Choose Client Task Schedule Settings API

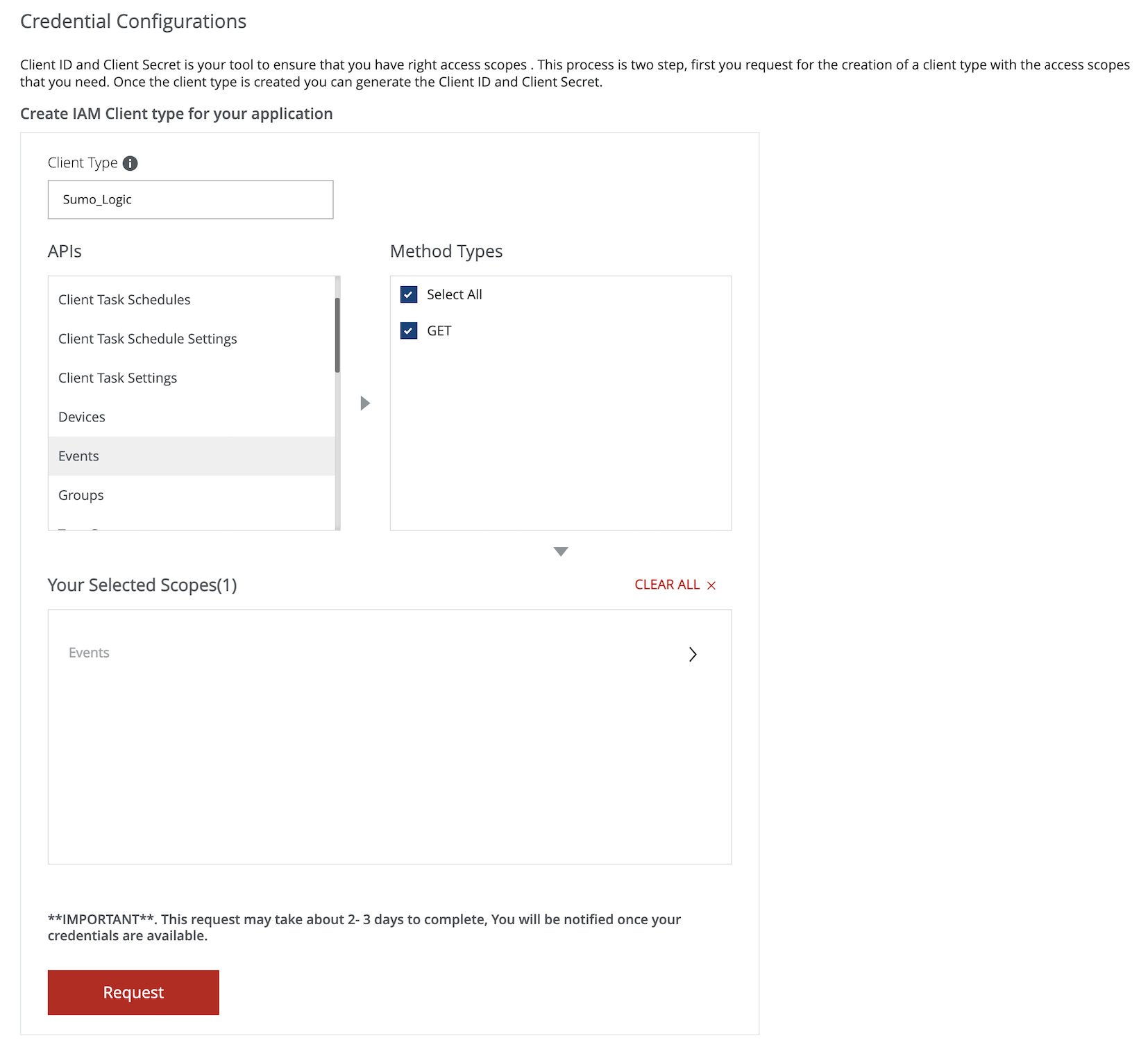[x=147, y=339]
